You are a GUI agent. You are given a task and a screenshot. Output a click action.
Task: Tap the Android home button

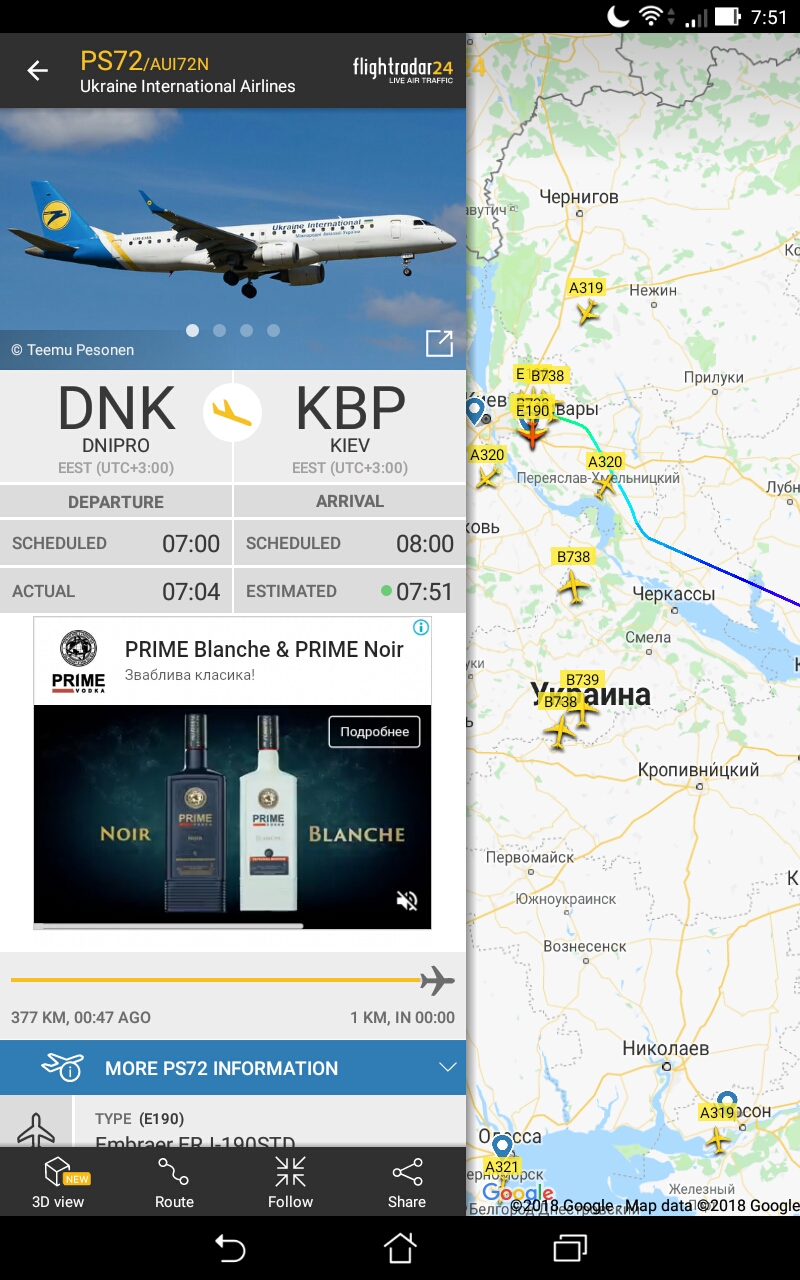(x=400, y=1248)
